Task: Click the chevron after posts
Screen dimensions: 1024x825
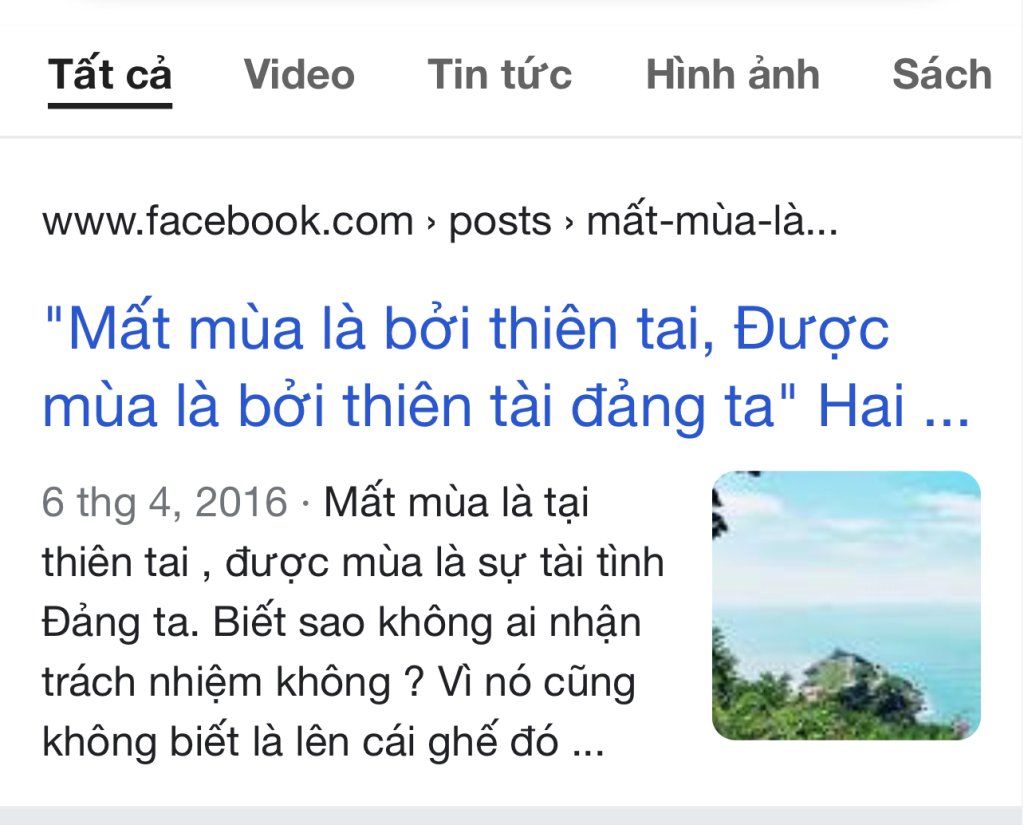Action: tap(569, 224)
